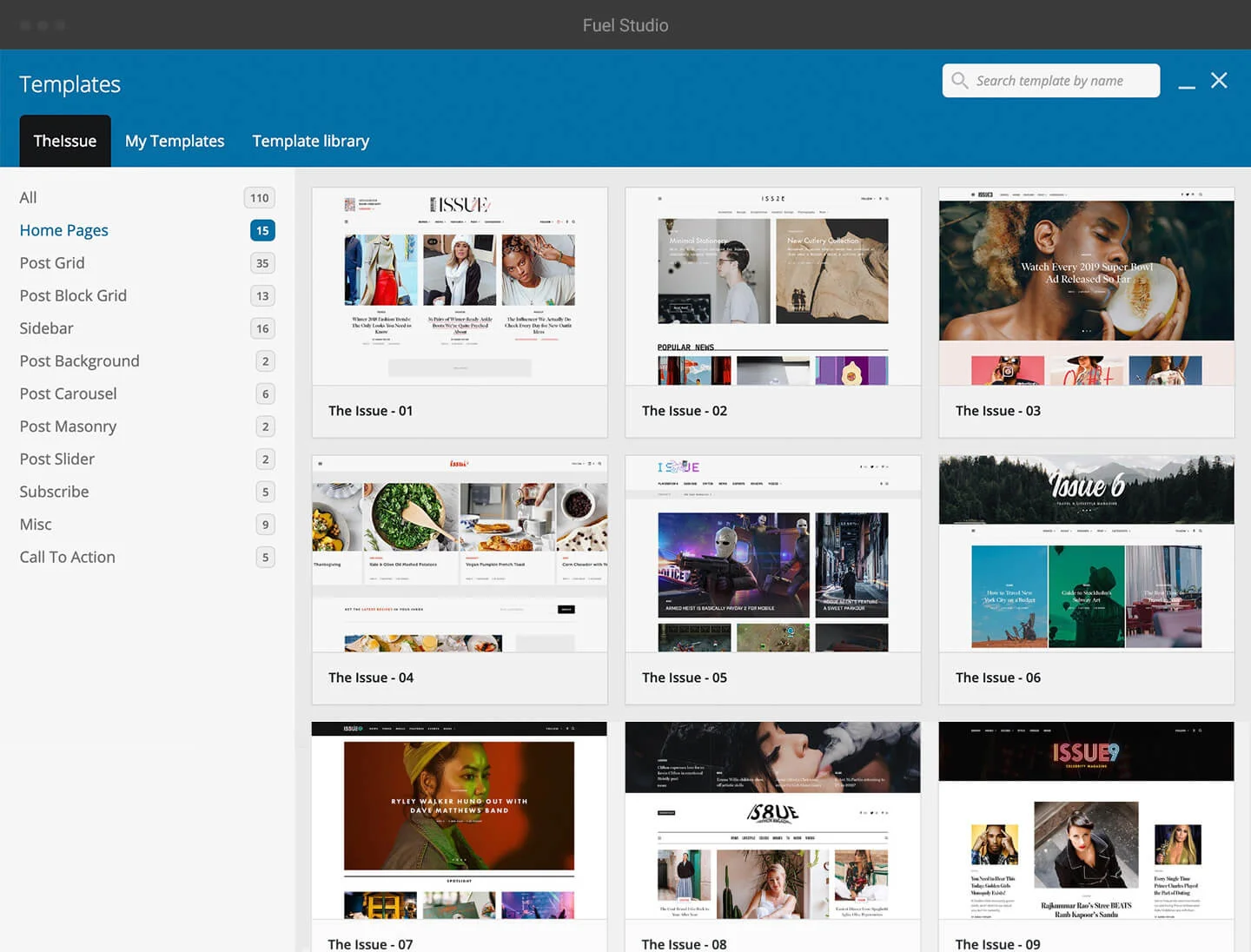The width and height of the screenshot is (1251, 952).
Task: Click the search magnifier icon
Action: (959, 81)
